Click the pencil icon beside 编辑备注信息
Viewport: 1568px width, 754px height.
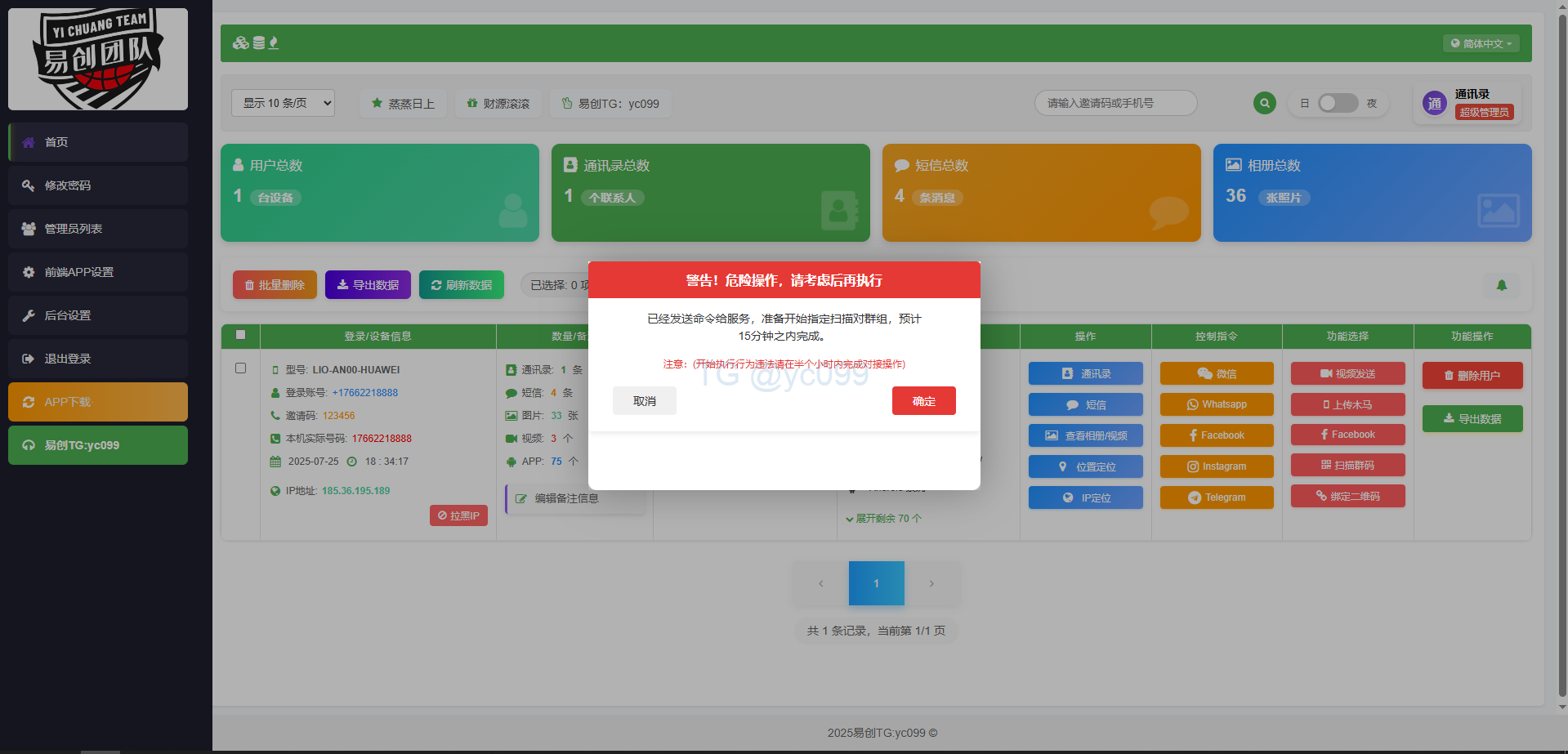[x=520, y=498]
